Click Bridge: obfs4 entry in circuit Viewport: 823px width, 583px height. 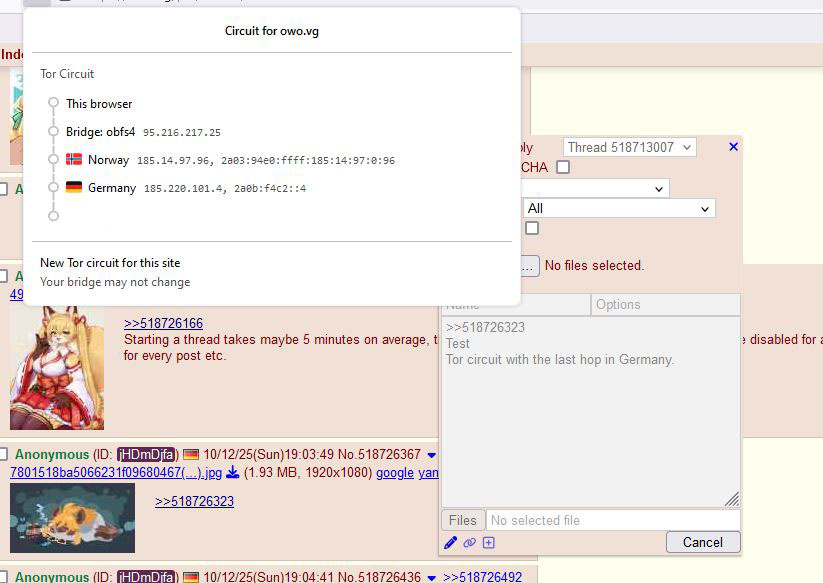tap(143, 132)
